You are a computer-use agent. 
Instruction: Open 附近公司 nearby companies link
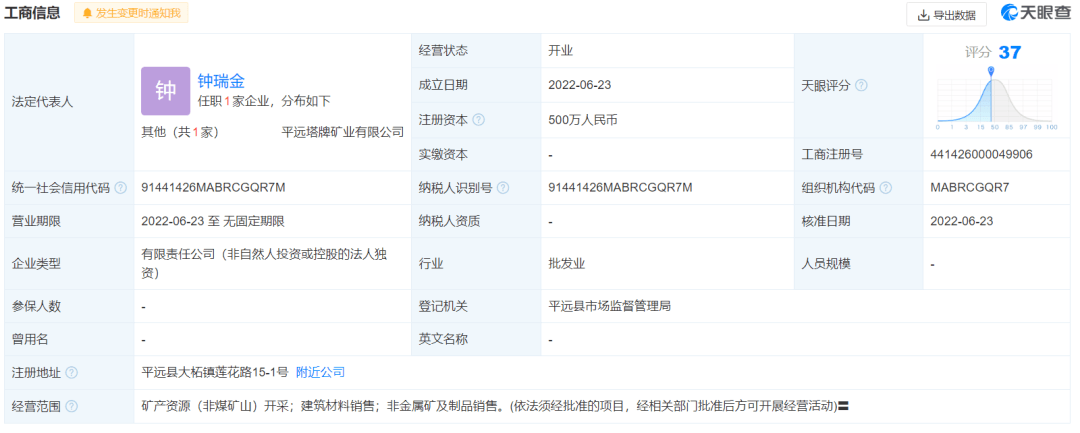(x=320, y=372)
